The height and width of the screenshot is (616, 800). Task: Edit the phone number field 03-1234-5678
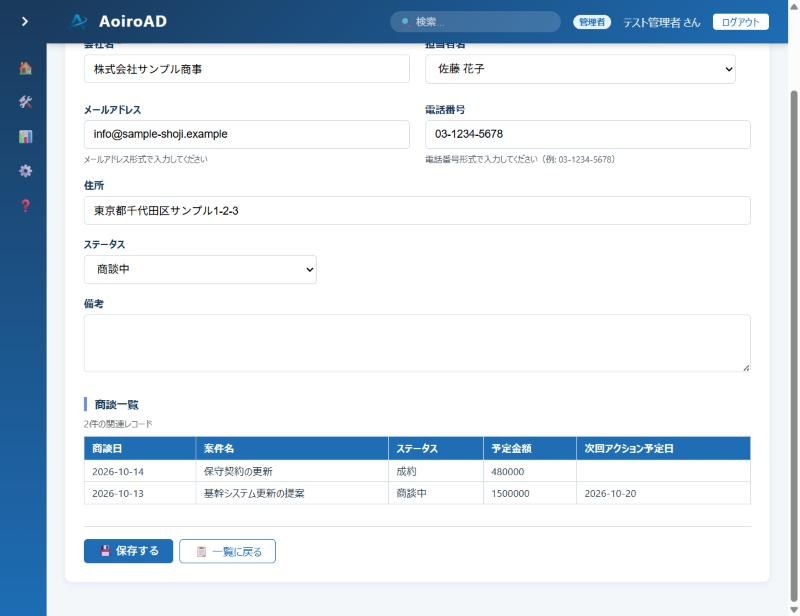click(588, 134)
